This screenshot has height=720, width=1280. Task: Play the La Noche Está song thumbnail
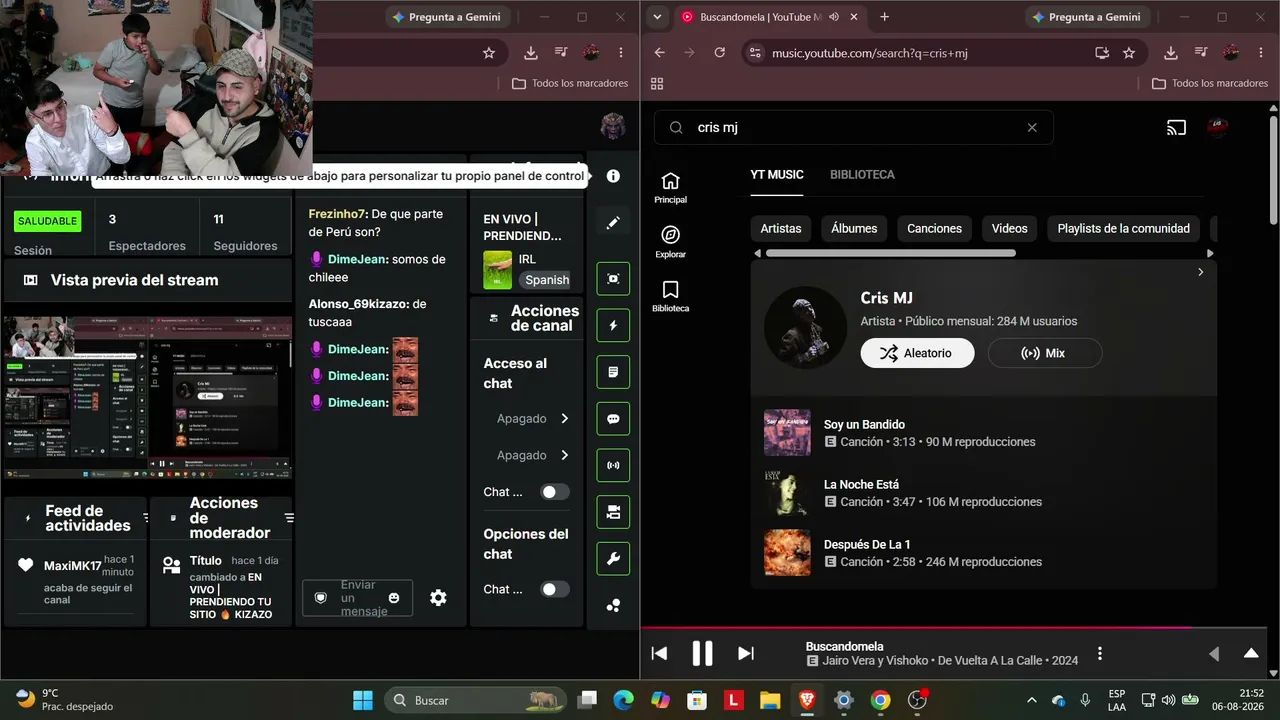point(787,492)
